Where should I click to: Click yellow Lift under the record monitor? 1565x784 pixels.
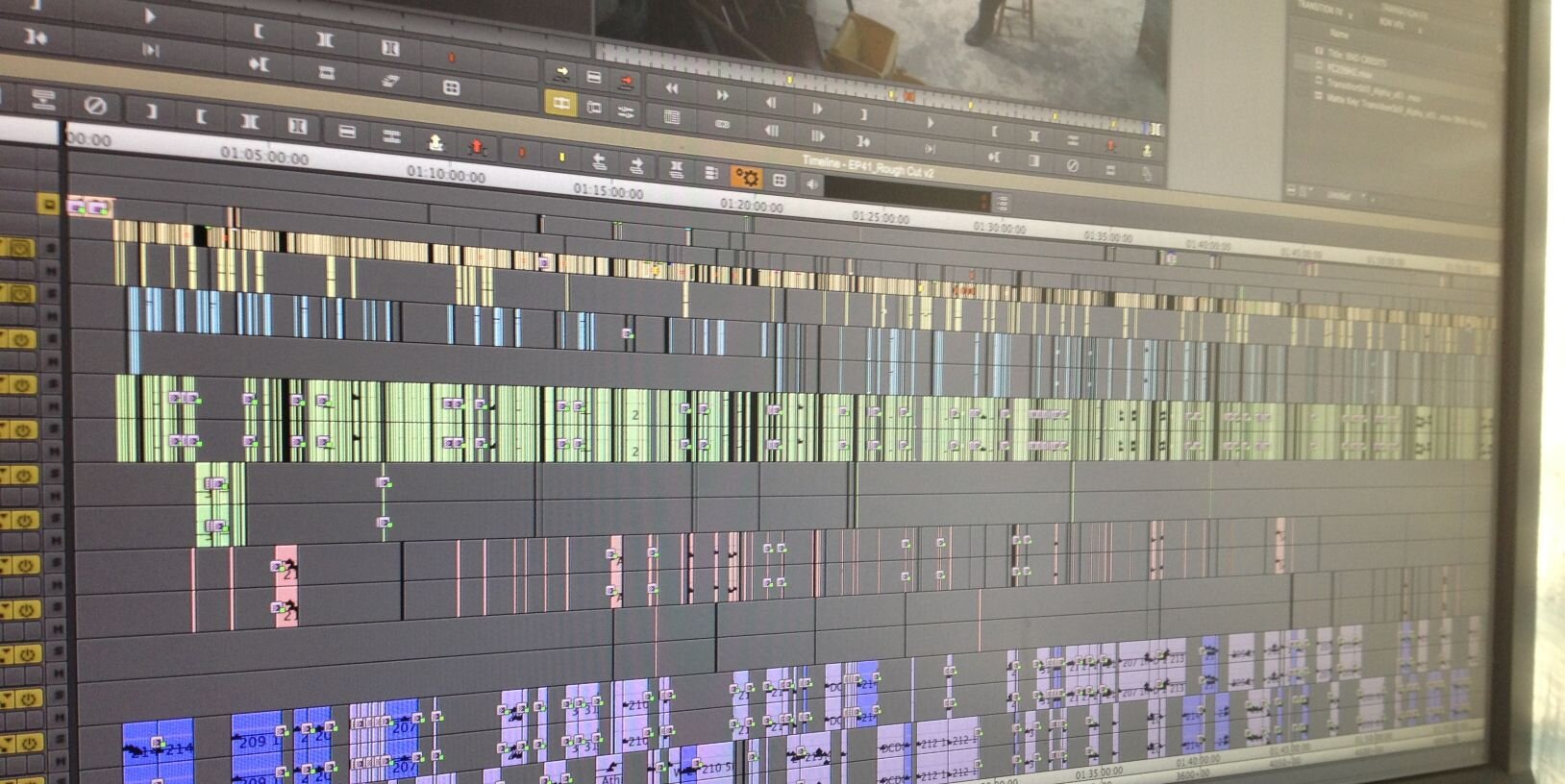(x=1147, y=150)
